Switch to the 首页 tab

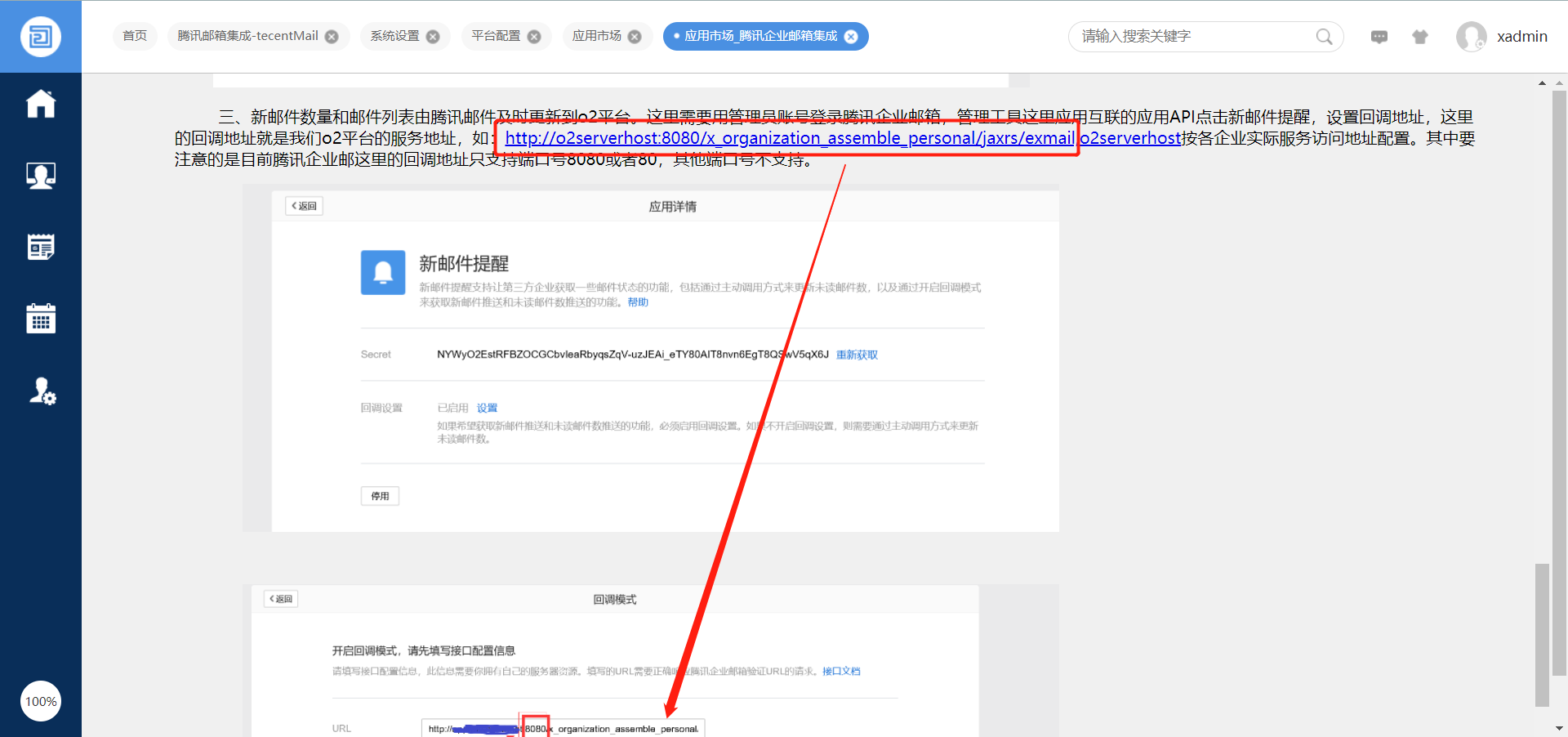coord(135,36)
